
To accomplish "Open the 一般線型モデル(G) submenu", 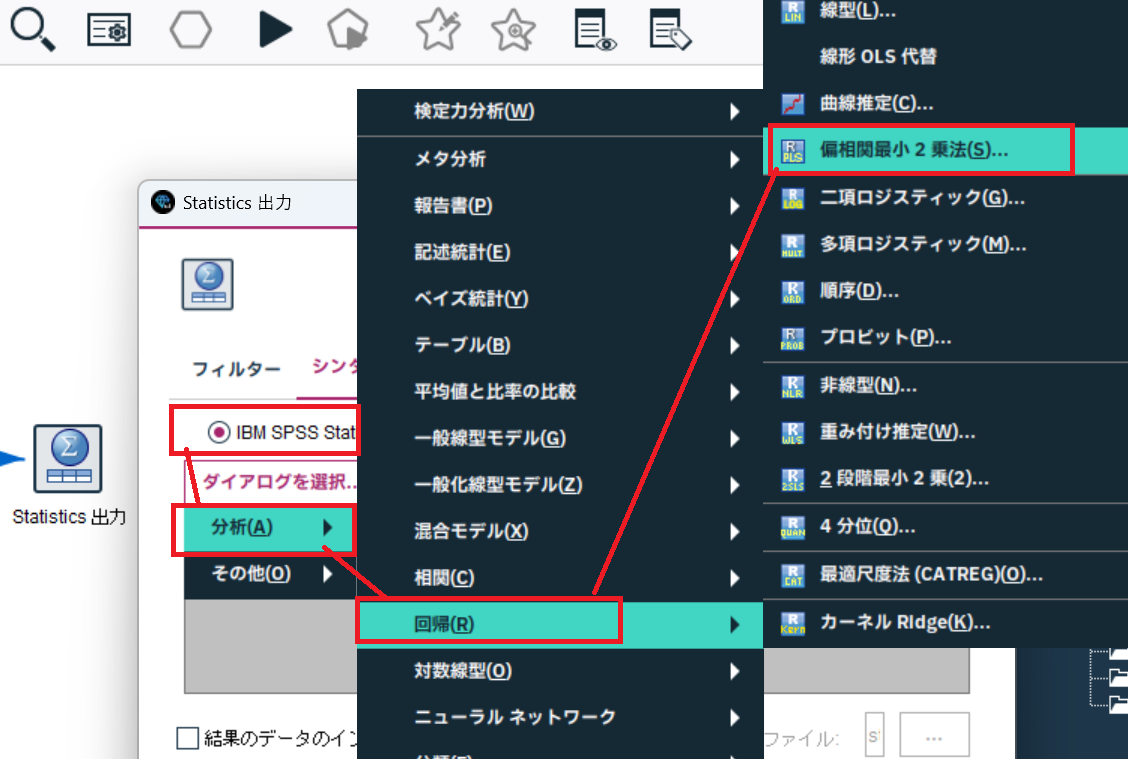I will point(560,438).
